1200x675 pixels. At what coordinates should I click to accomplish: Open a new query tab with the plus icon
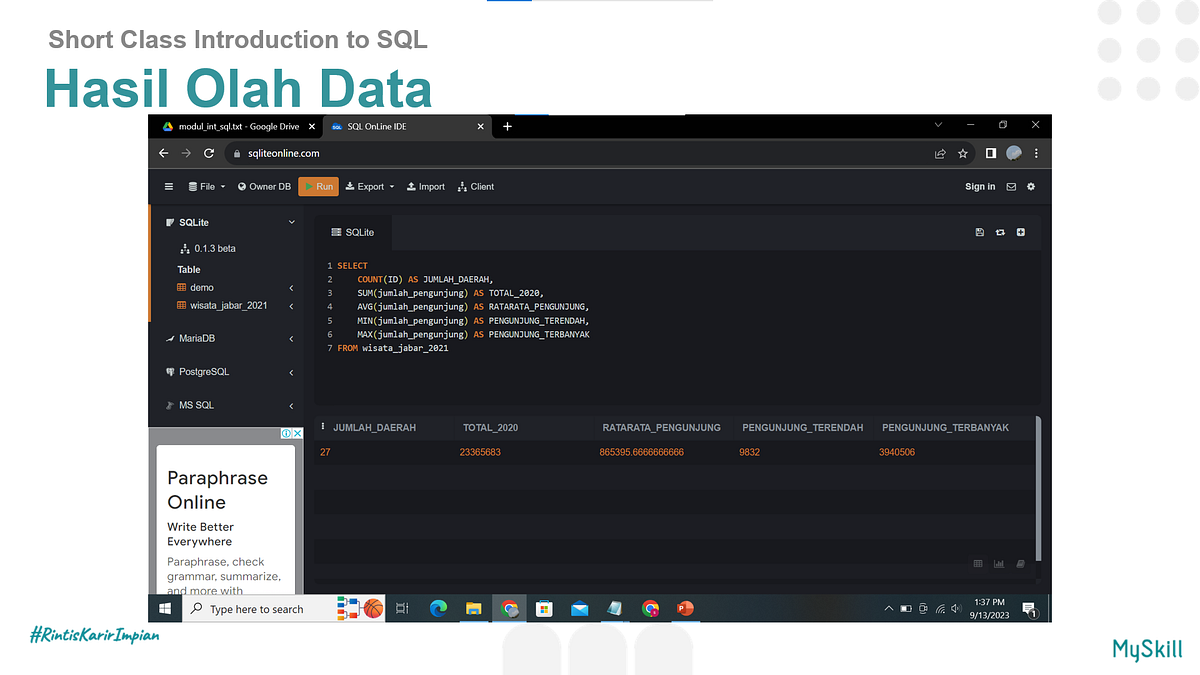click(x=1020, y=231)
